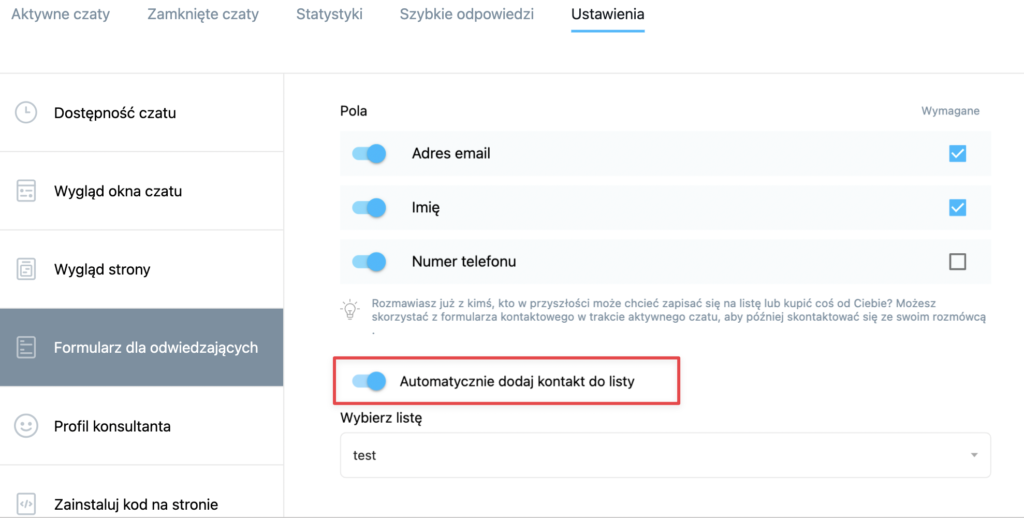Open Profil konsultanta settings
The width and height of the screenshot is (1024, 518).
click(x=142, y=427)
